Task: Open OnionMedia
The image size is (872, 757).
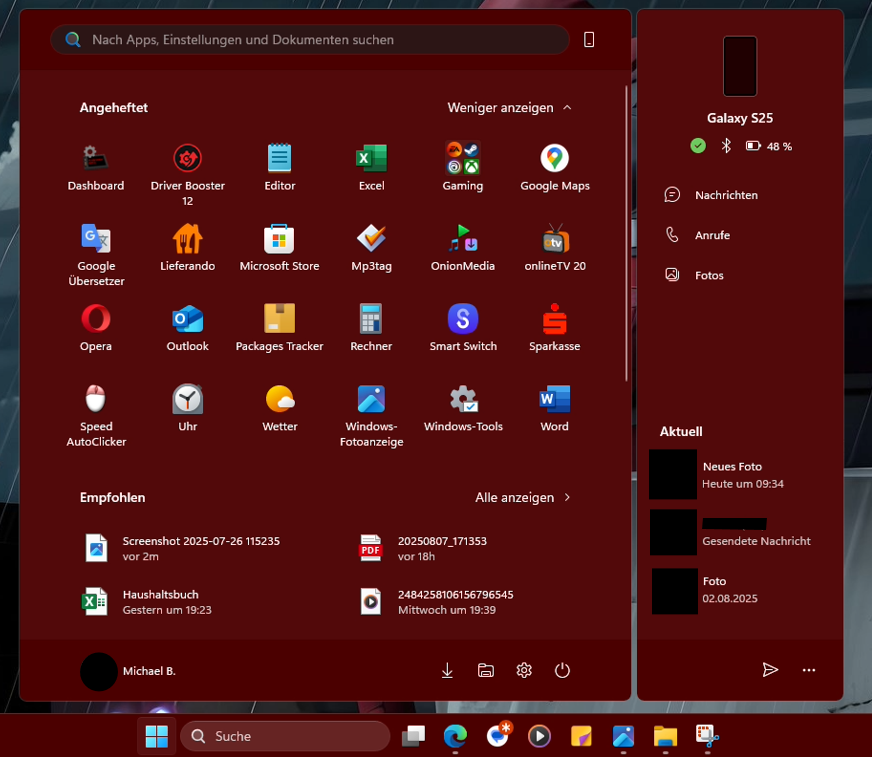Action: coord(463,248)
